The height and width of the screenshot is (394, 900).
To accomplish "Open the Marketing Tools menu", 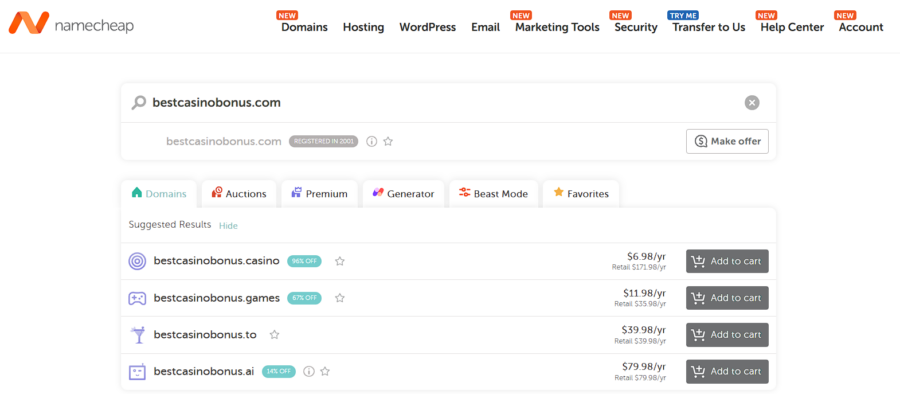I will coord(557,27).
